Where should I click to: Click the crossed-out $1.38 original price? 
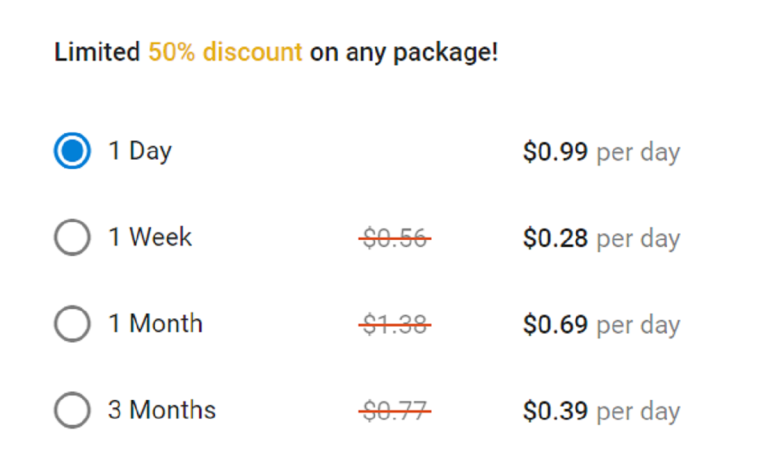(x=395, y=325)
